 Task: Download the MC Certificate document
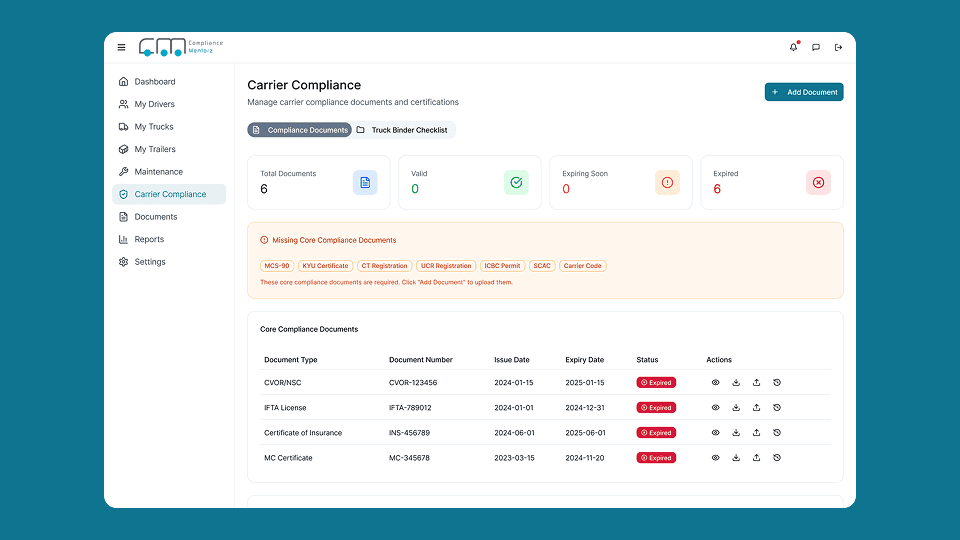click(736, 458)
